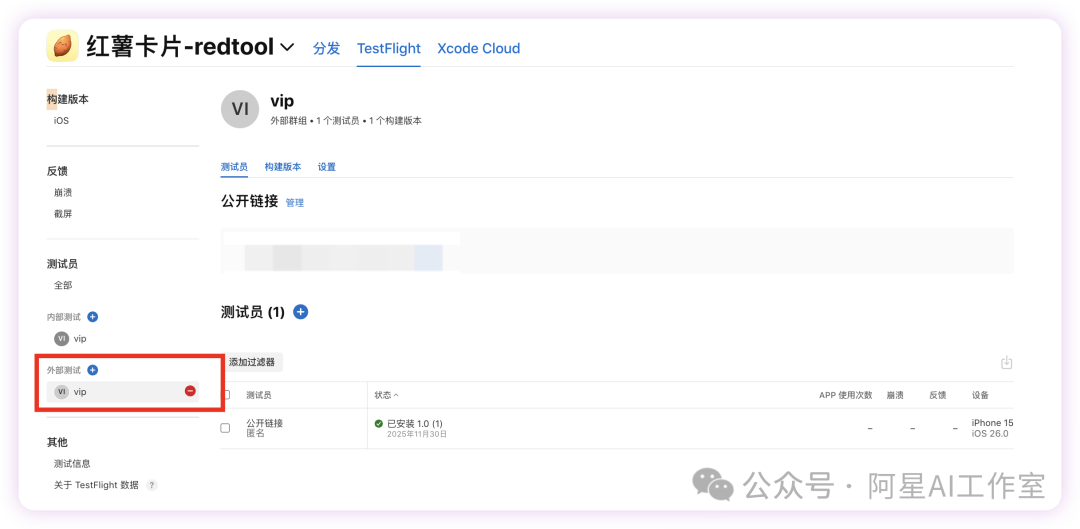This screenshot has width=1080, height=529.
Task: Open the TestFlight tab
Action: [x=388, y=48]
